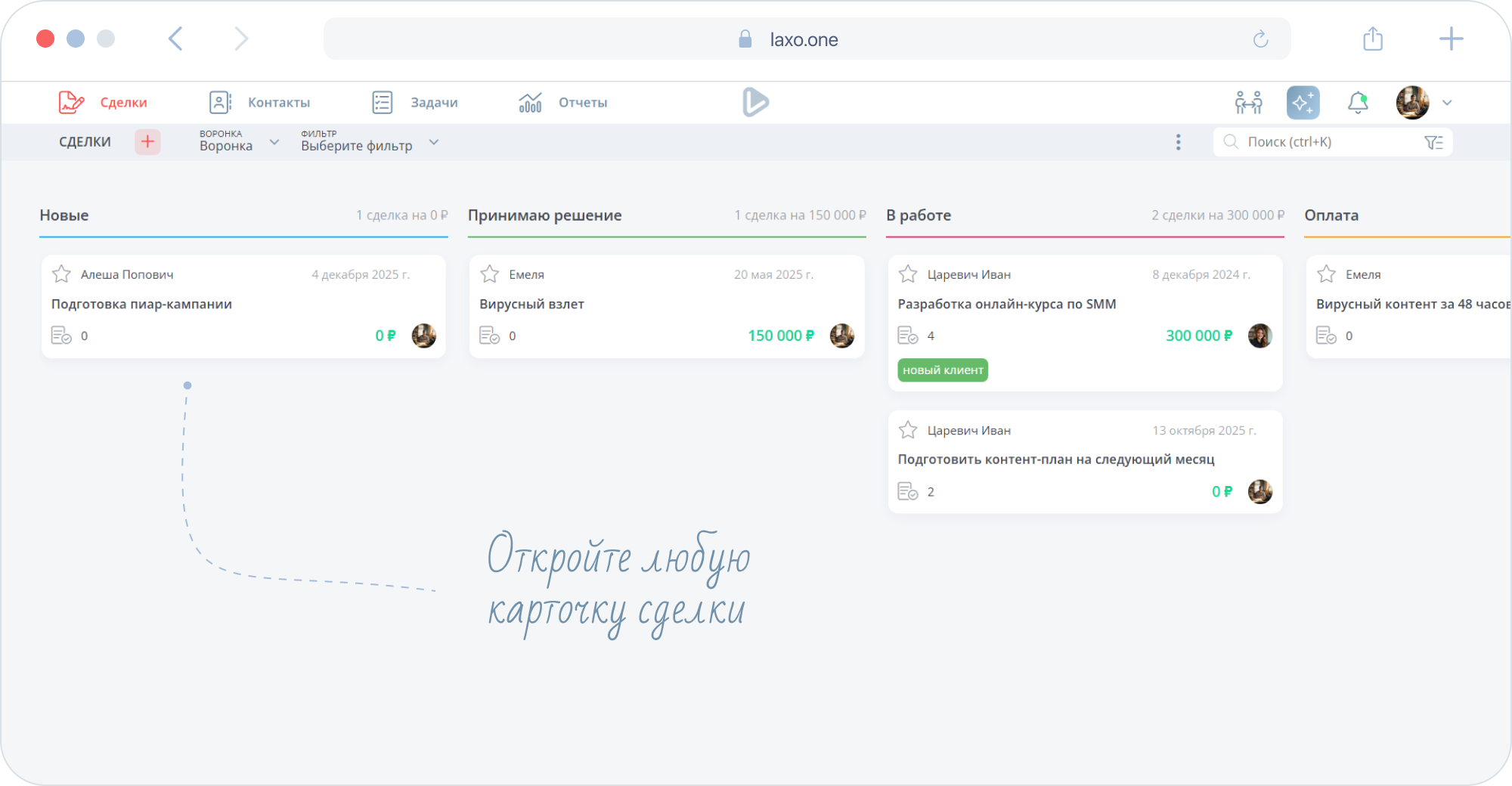This screenshot has width=1512, height=786.
Task: Click the browser share icon
Action: pos(1373,39)
